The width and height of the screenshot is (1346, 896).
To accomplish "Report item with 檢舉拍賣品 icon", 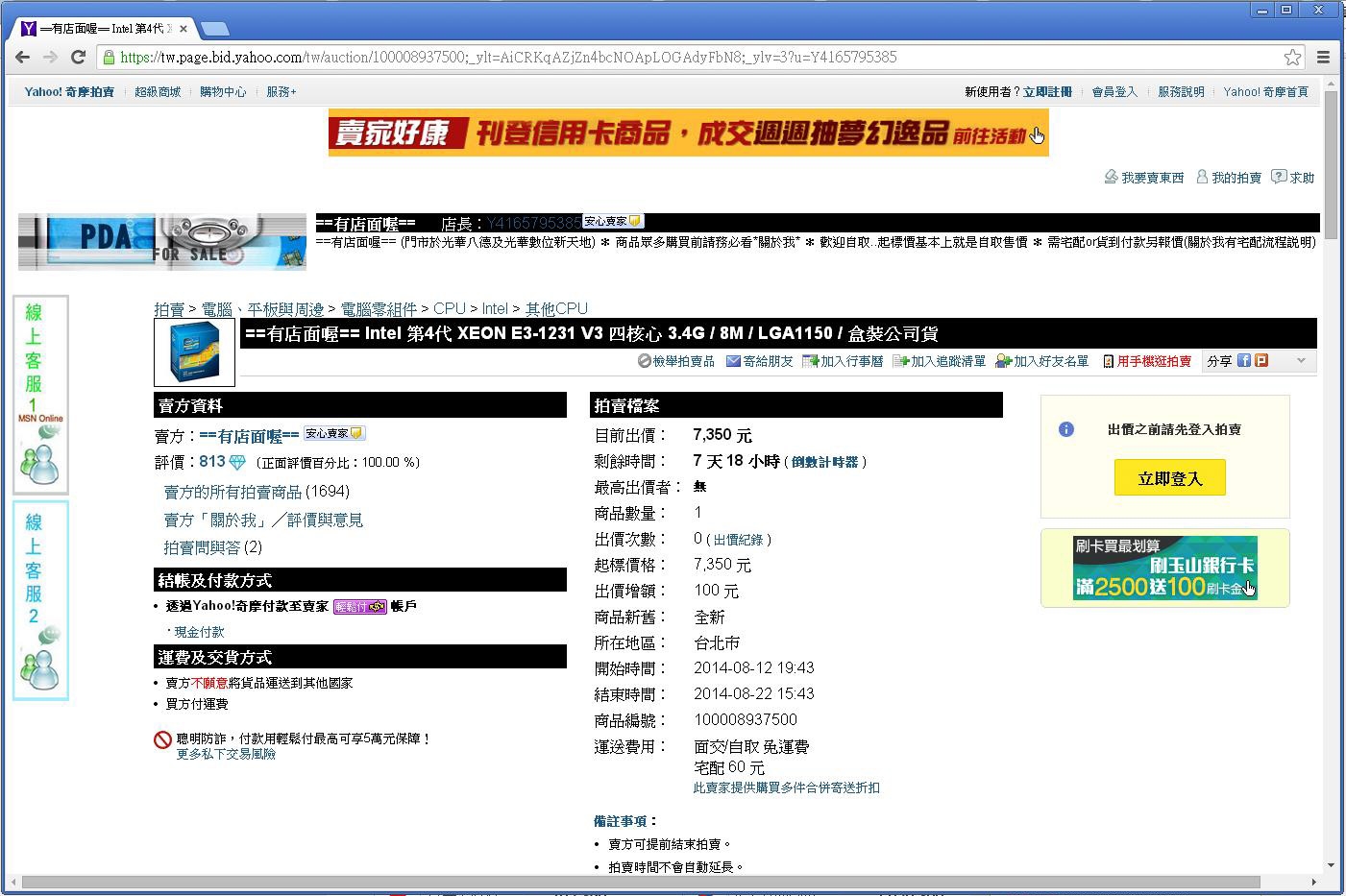I will 676,361.
